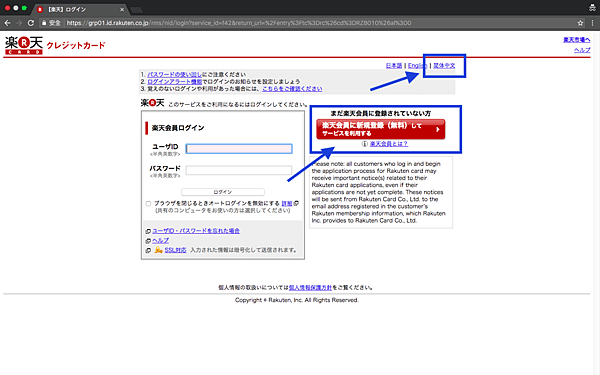Click the ログイン button

point(223,192)
